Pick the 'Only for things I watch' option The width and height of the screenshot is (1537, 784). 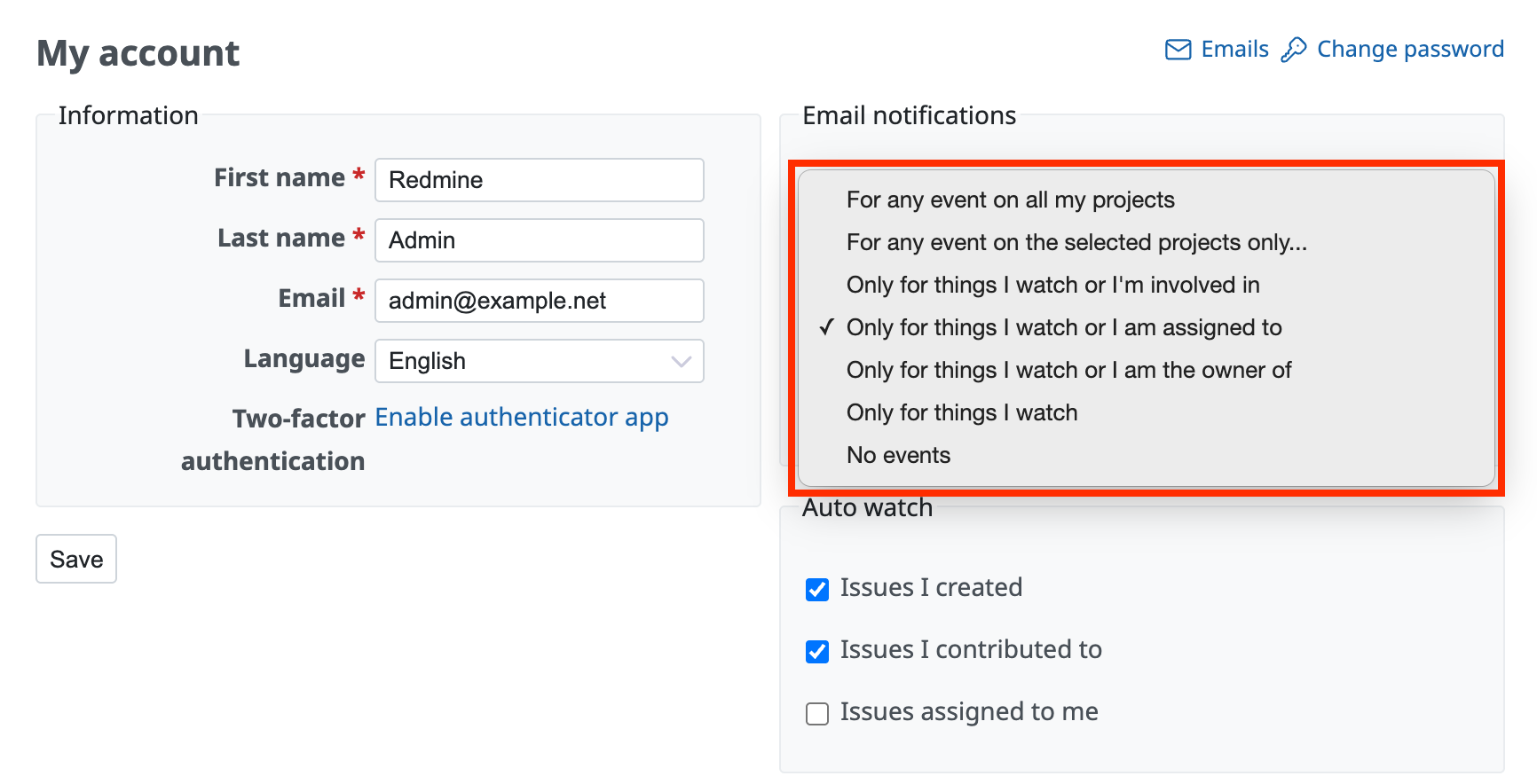pos(1146,412)
